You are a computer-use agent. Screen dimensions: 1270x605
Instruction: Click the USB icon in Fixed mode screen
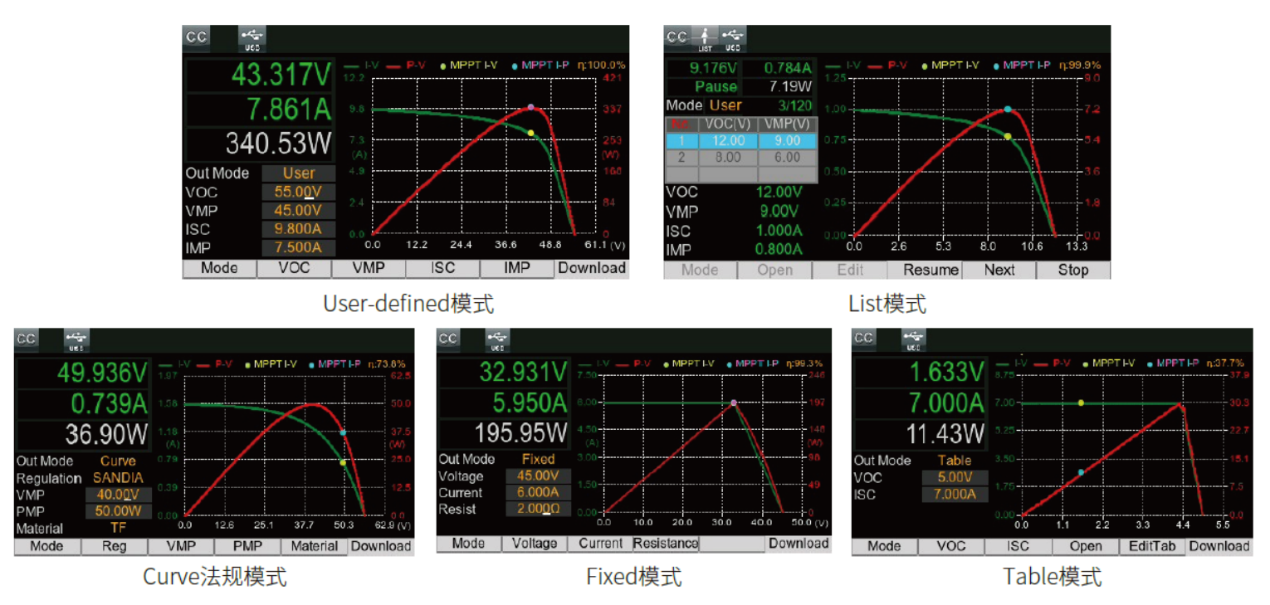point(499,339)
